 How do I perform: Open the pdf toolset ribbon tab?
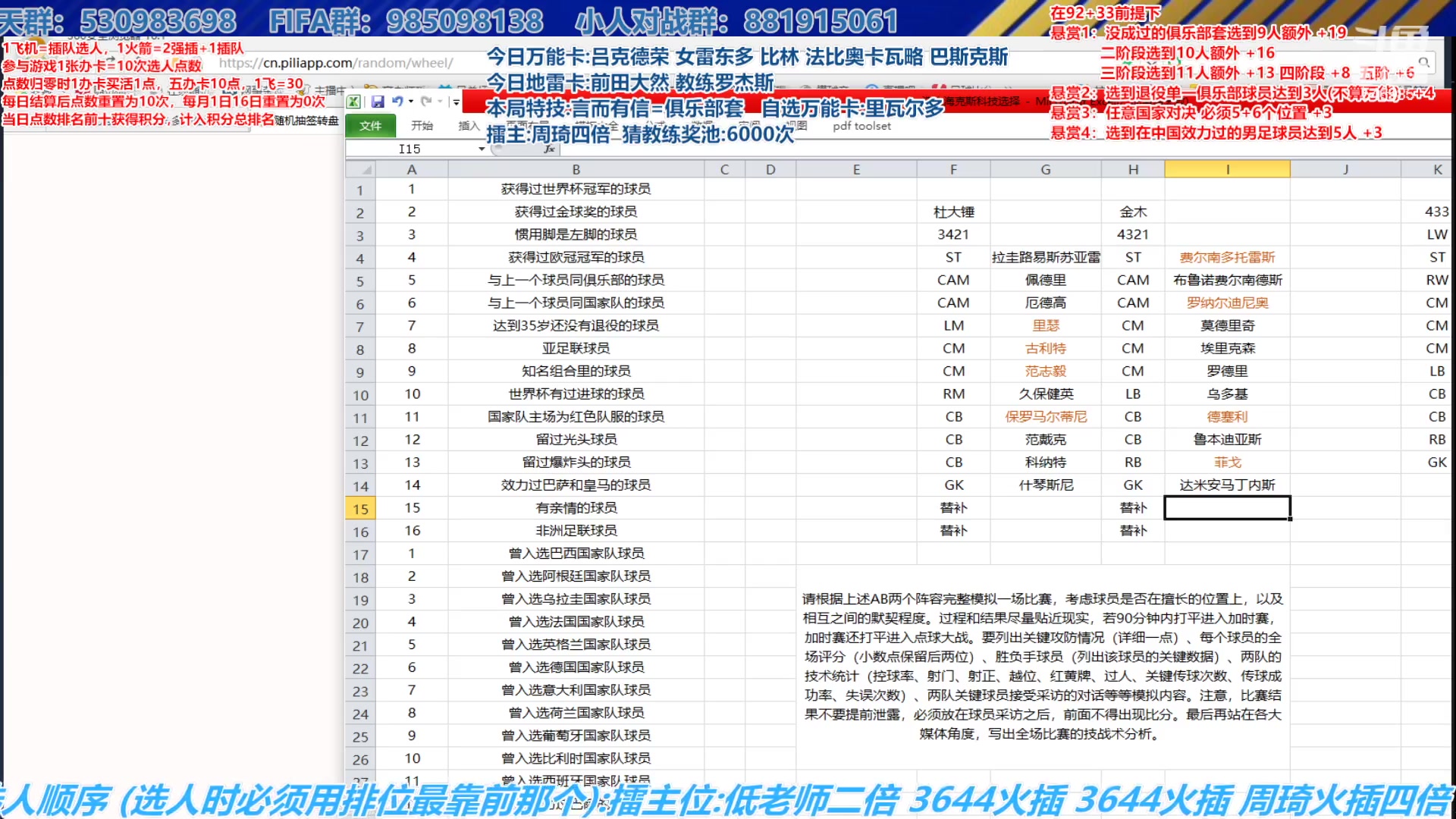(861, 126)
